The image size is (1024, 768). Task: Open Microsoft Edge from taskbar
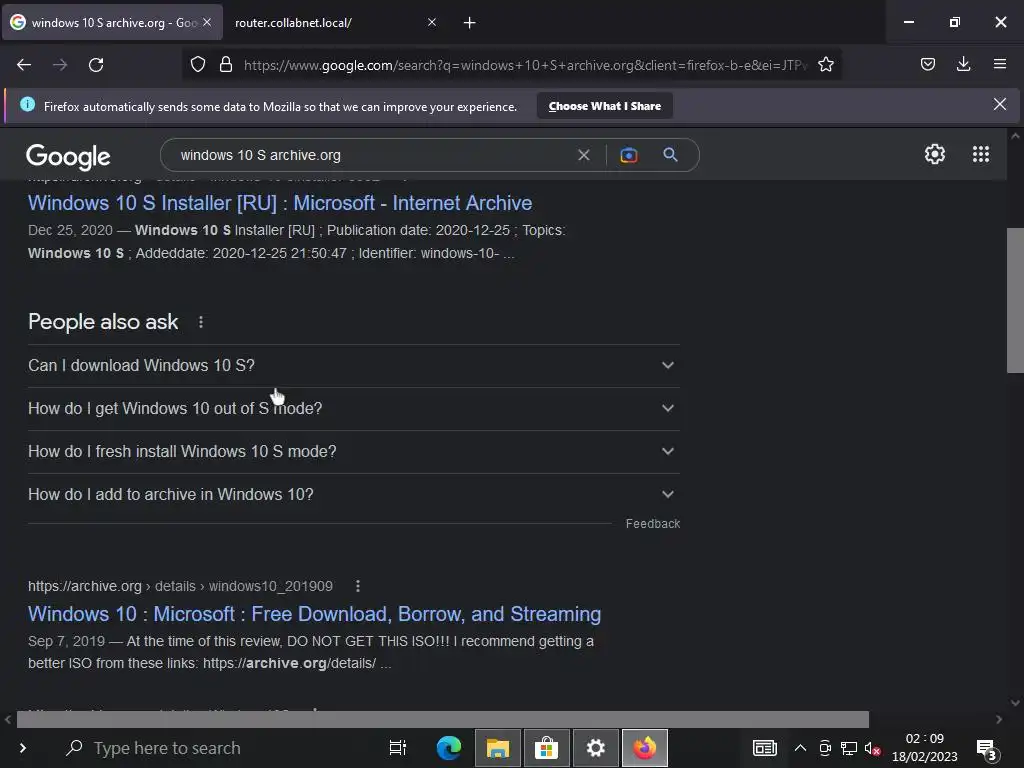coord(449,748)
